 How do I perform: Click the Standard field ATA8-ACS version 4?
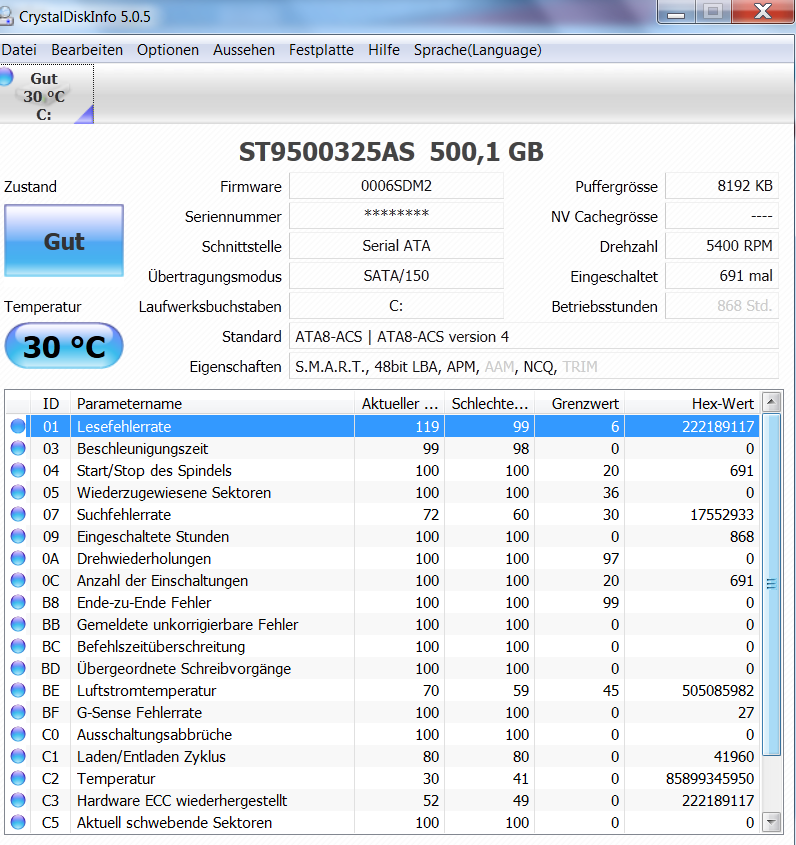coord(534,336)
